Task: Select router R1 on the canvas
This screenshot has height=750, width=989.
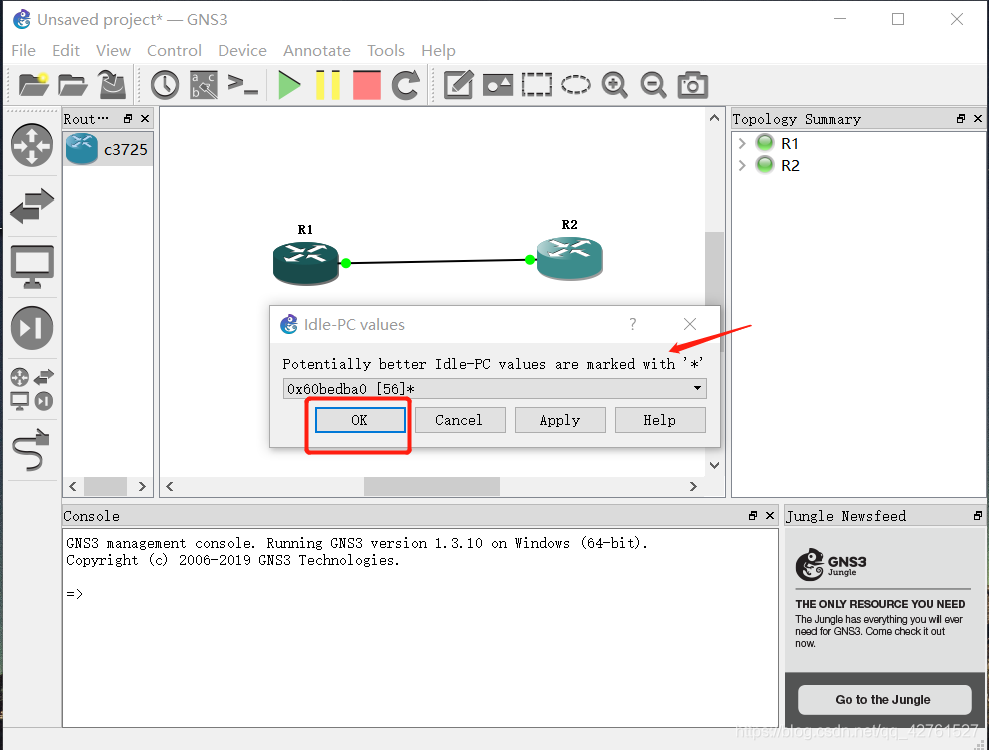Action: [306, 263]
